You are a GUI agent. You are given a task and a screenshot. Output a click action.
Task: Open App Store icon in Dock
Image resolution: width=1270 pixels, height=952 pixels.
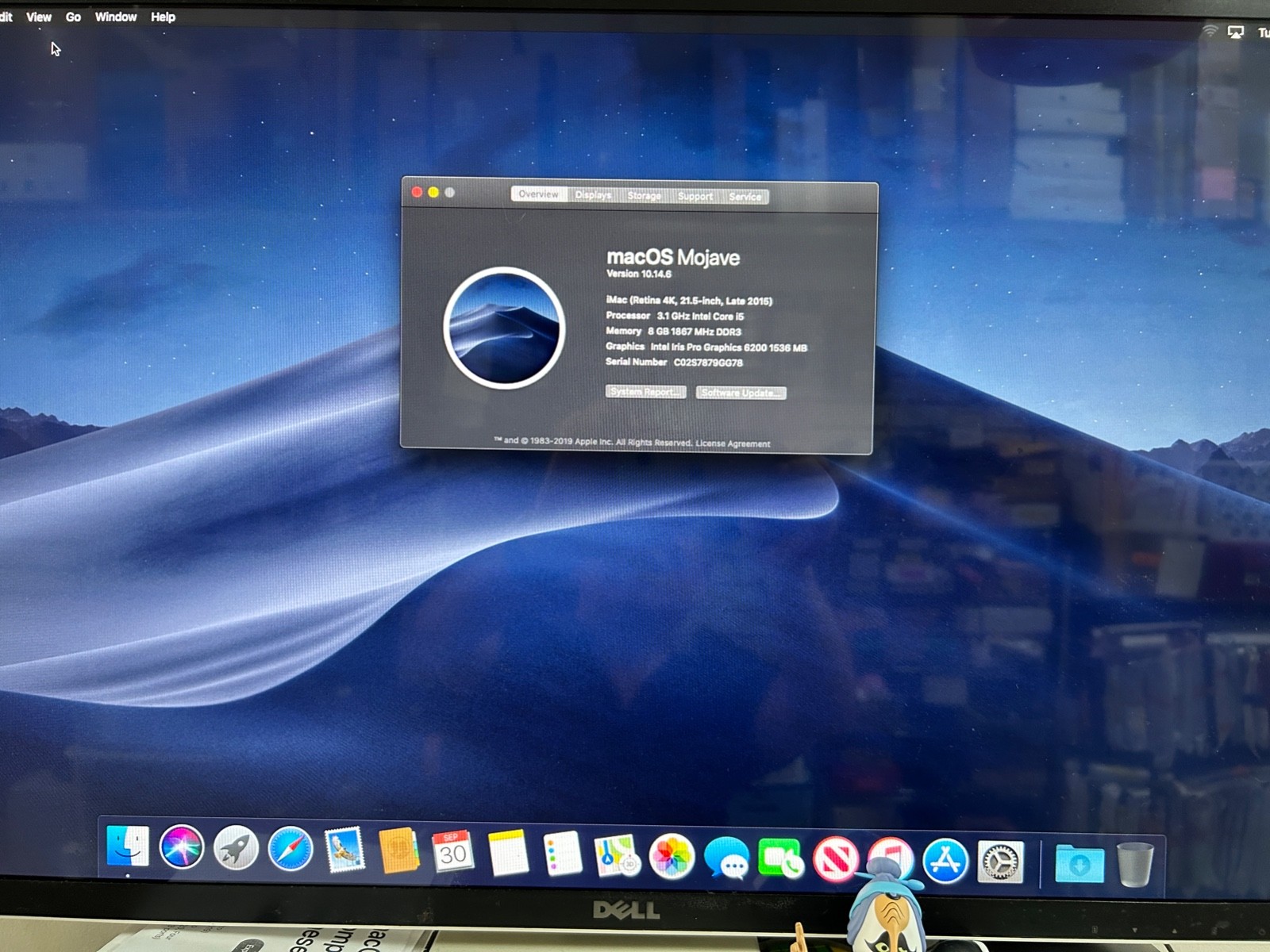click(x=945, y=861)
